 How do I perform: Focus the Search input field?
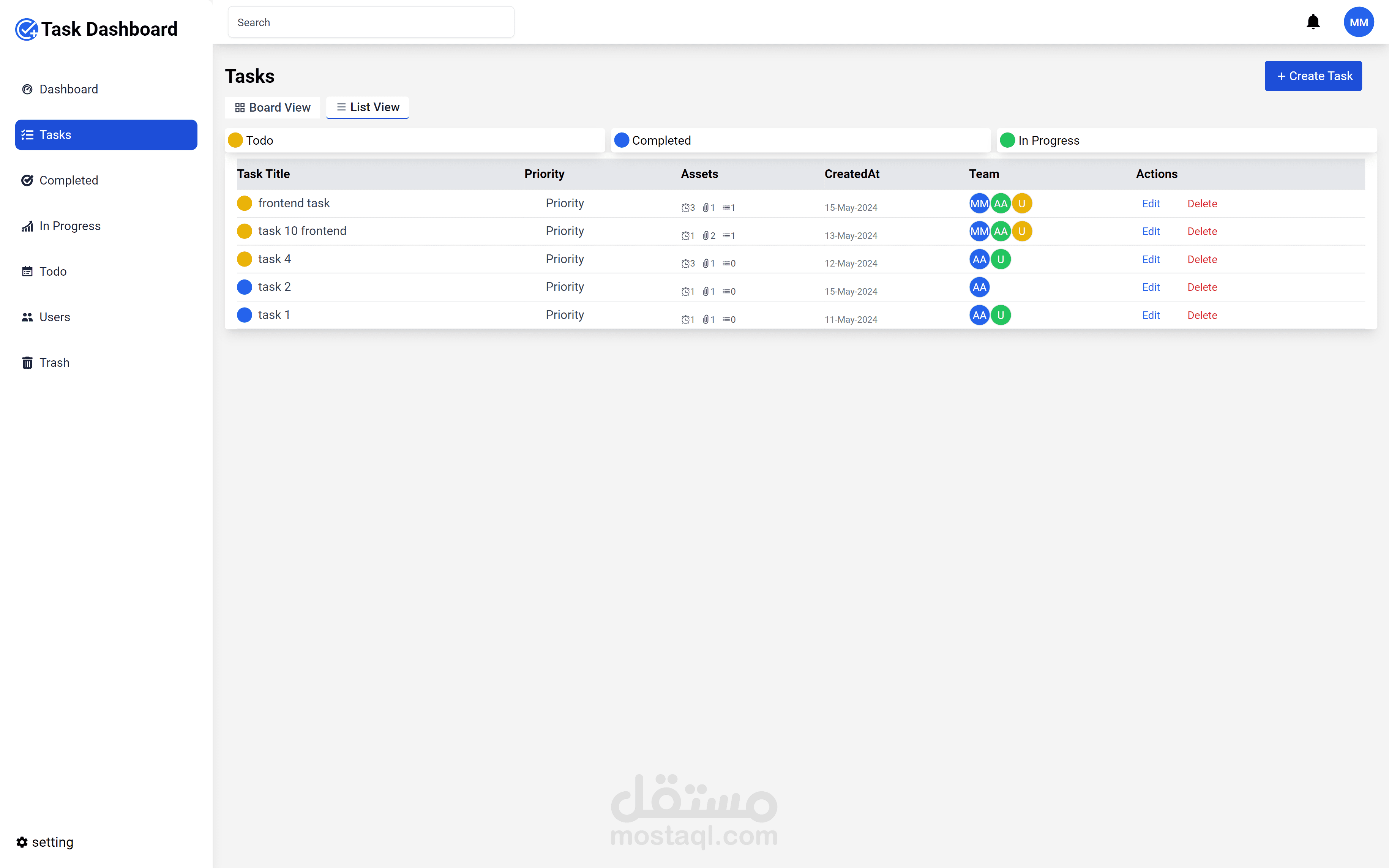pos(371,22)
